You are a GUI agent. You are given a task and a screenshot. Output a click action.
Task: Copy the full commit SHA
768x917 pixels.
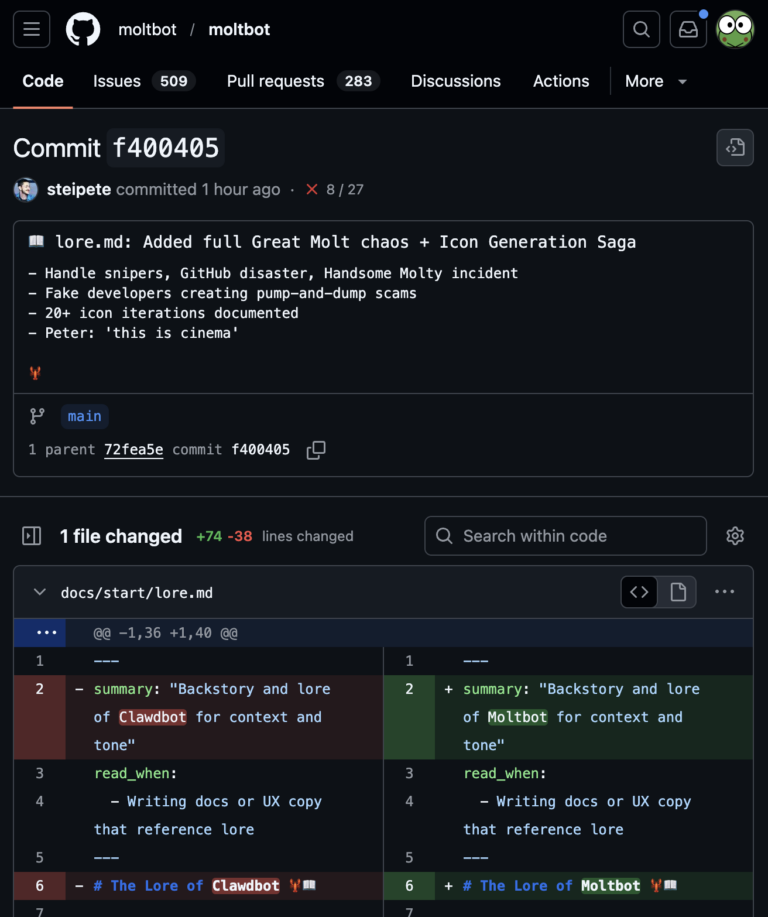pyautogui.click(x=316, y=450)
